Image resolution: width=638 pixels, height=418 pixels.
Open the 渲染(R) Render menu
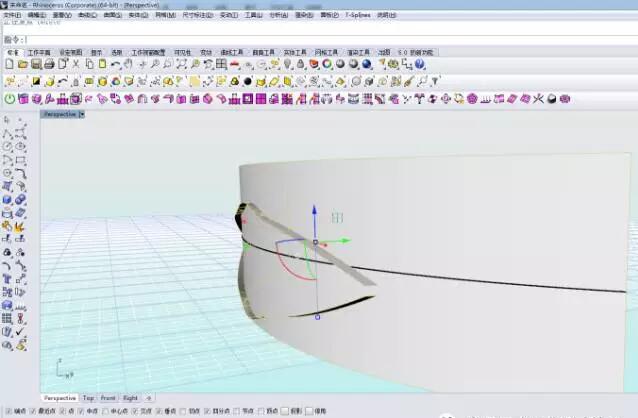click(304, 15)
